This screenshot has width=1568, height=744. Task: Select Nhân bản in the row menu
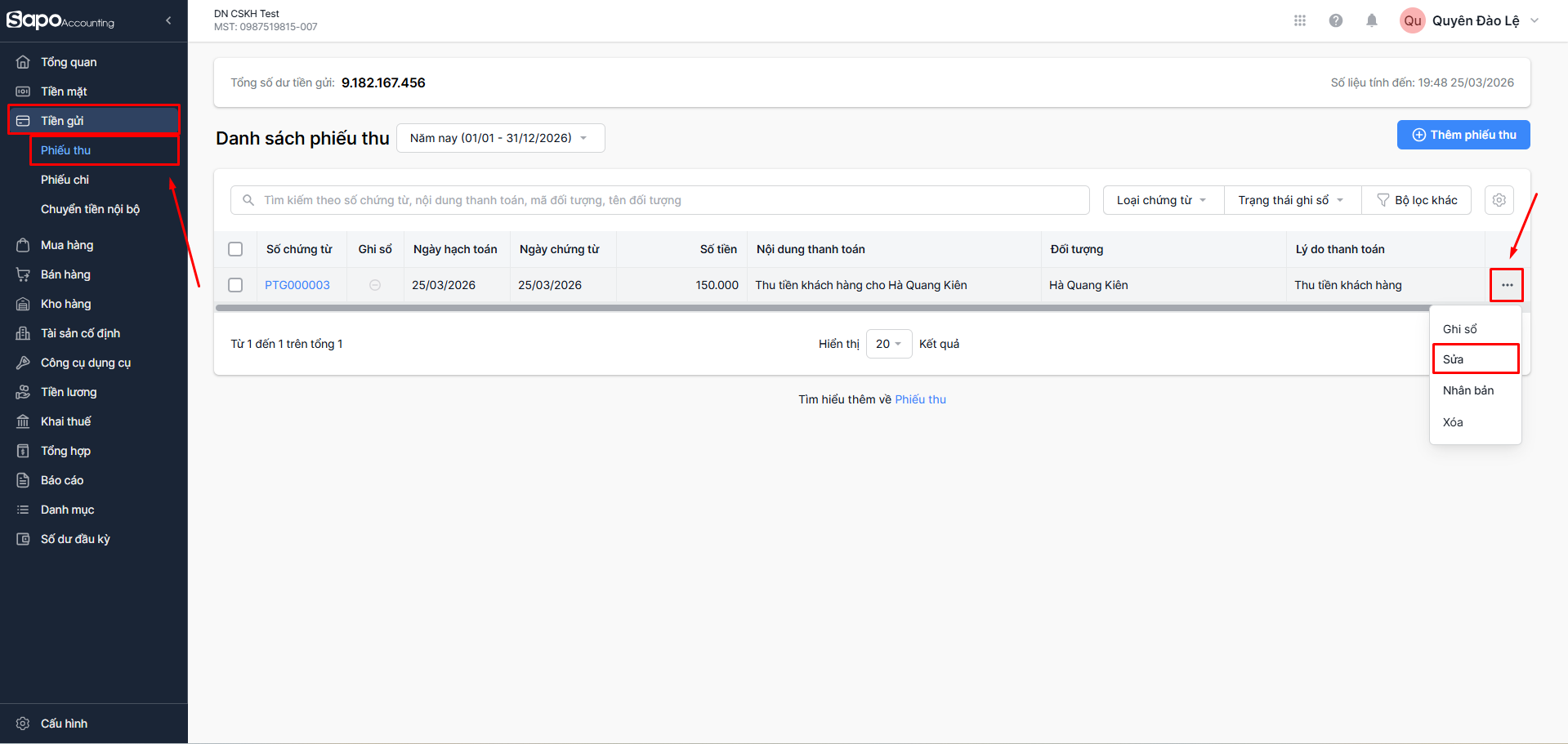point(1468,390)
